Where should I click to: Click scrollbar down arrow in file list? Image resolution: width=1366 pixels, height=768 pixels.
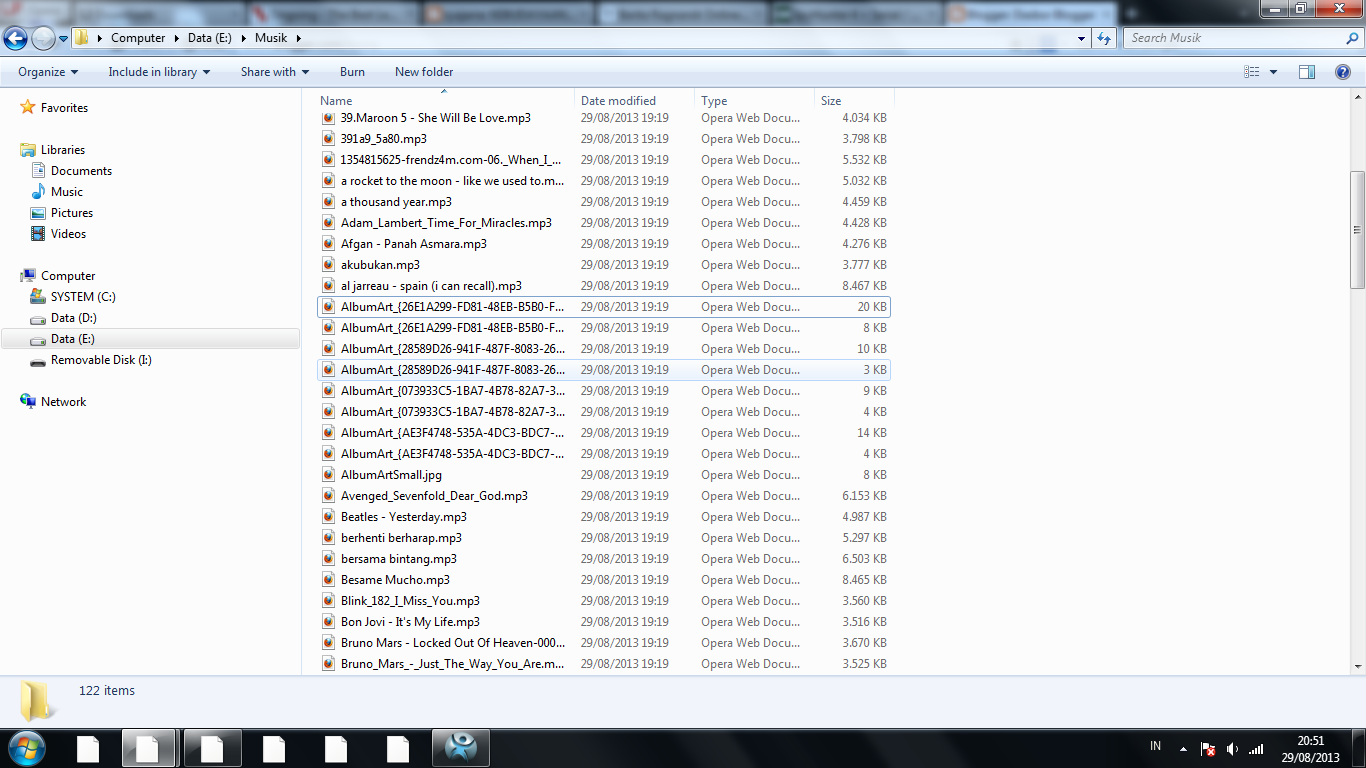tap(1357, 666)
